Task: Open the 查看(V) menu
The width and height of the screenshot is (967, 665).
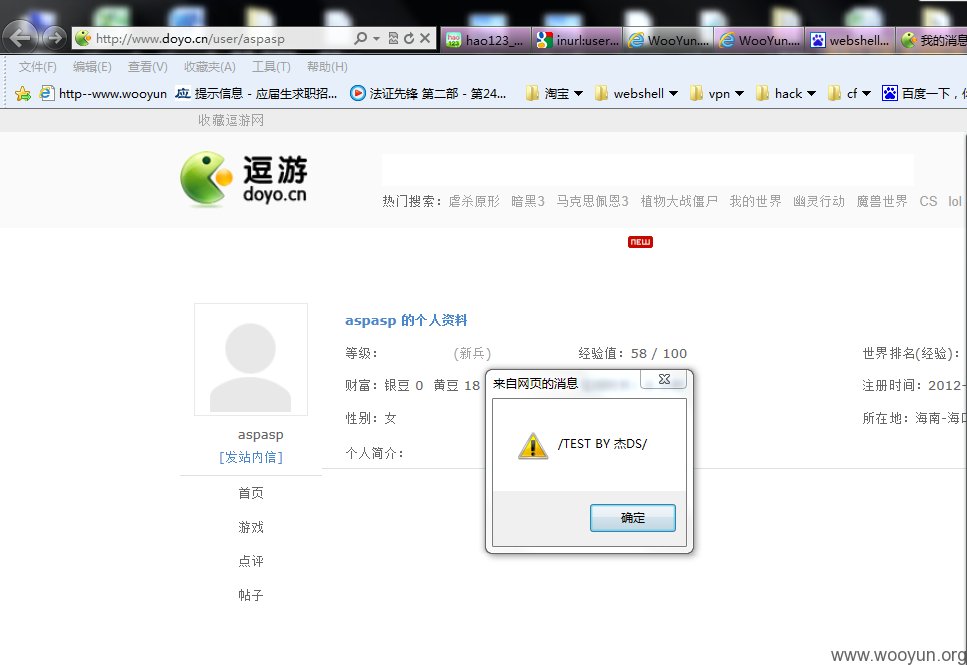Action: 147,67
